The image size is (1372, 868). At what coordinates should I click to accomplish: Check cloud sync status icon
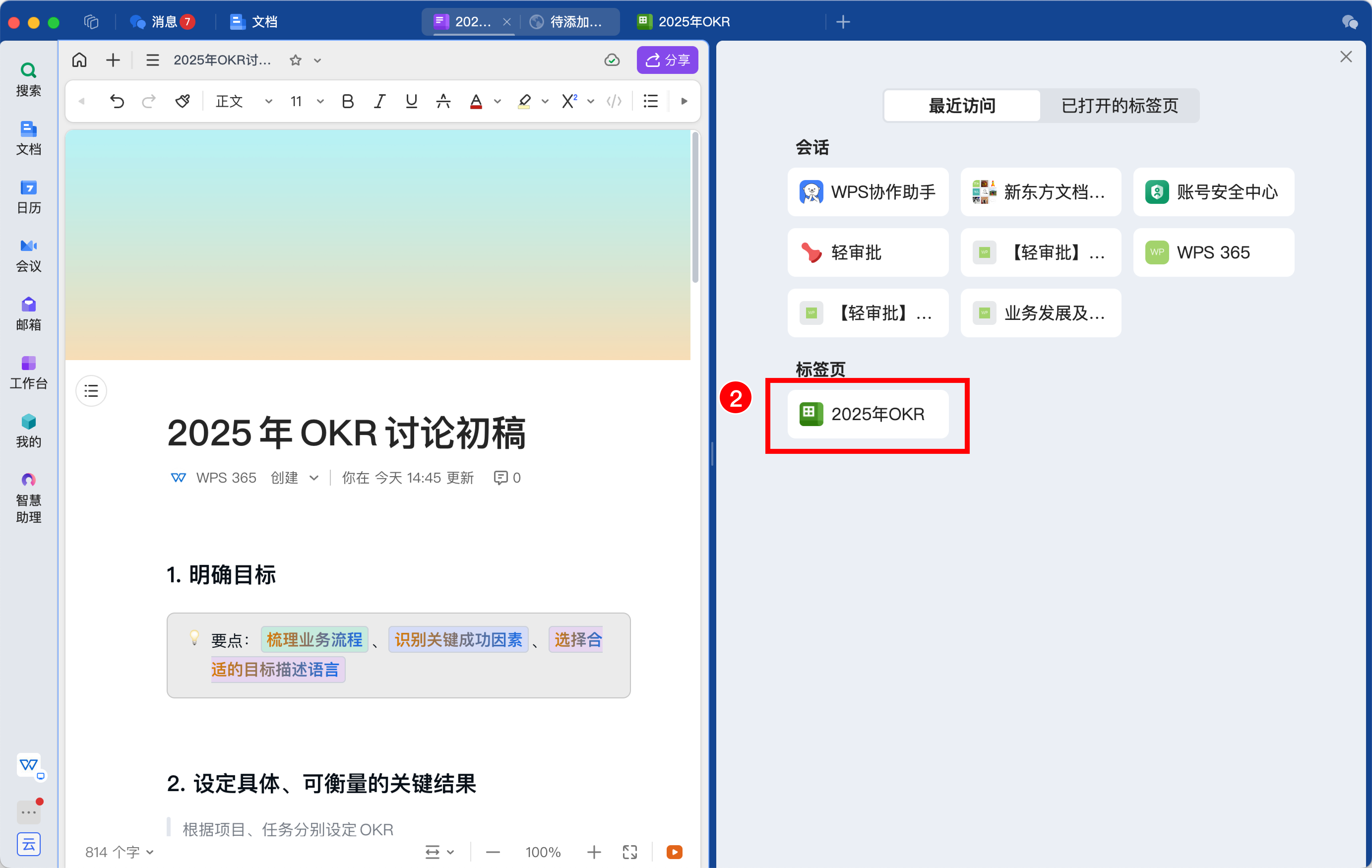click(x=612, y=60)
